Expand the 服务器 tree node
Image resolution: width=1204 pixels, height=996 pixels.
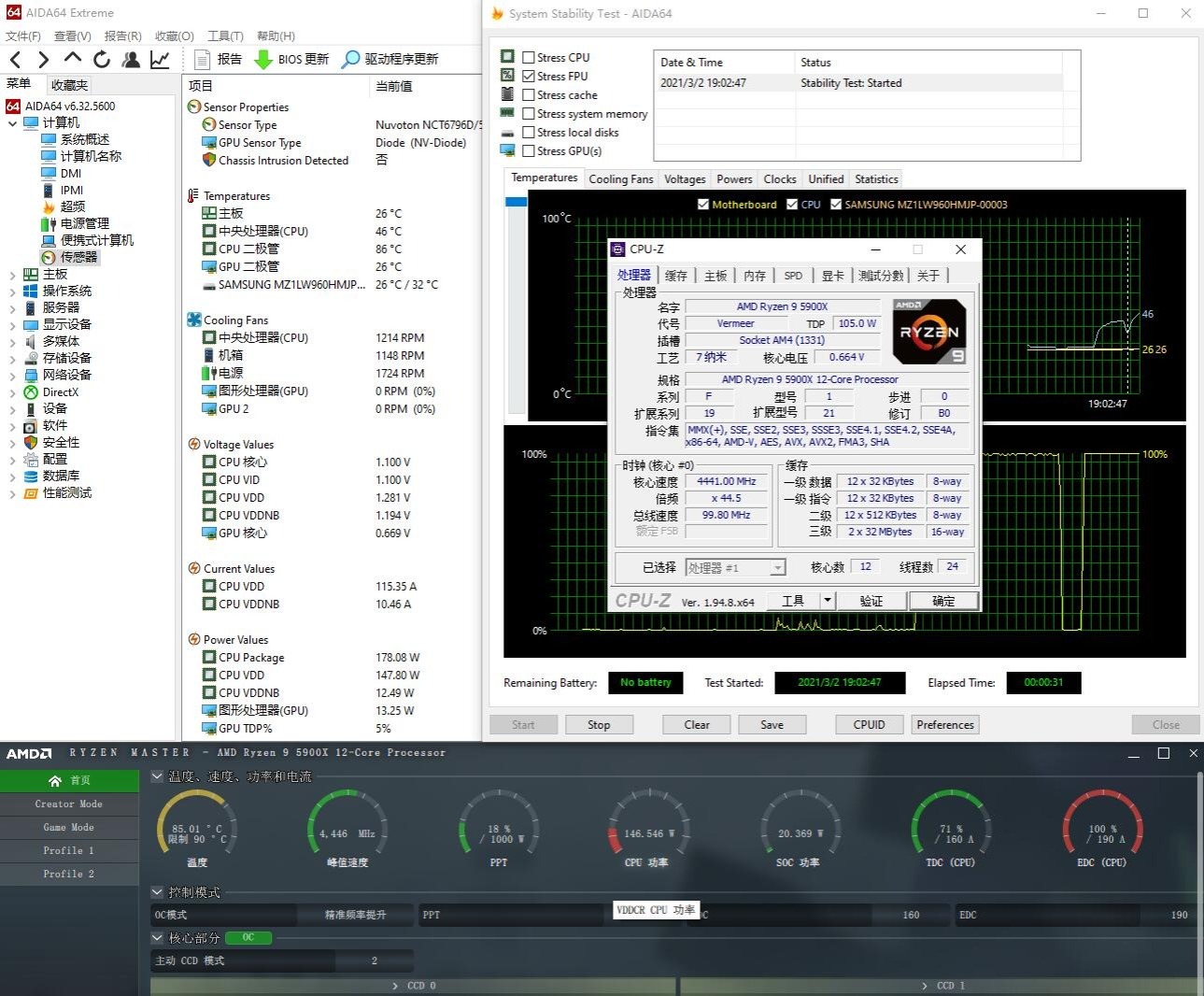(12, 308)
